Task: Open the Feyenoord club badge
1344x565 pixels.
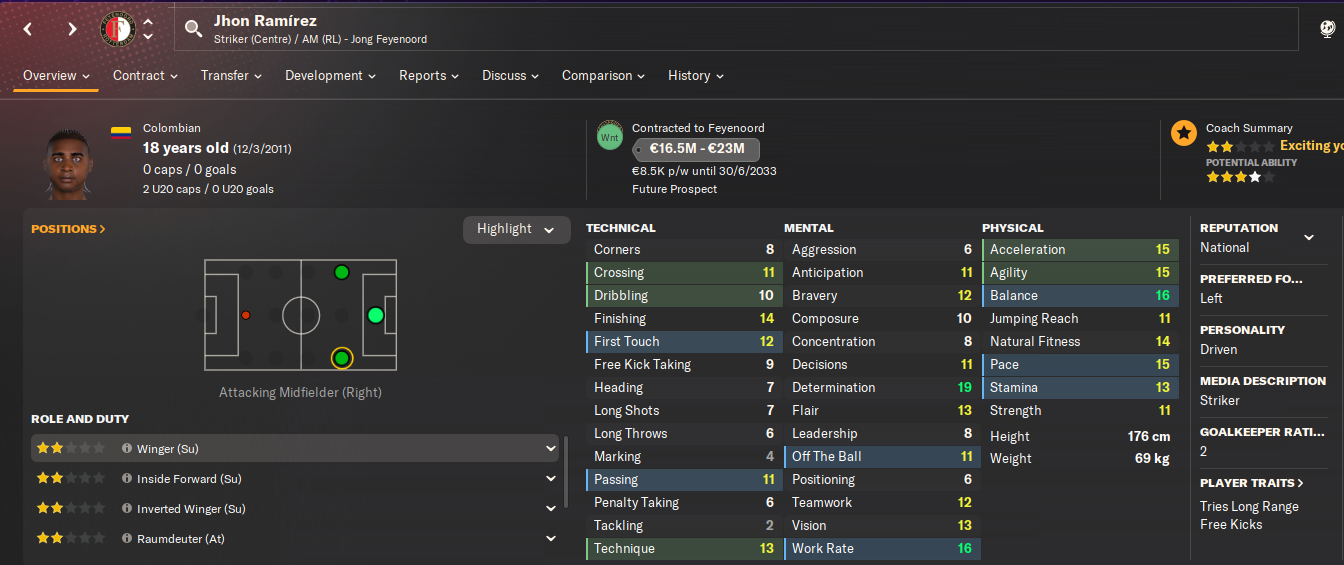Action: click(118, 29)
